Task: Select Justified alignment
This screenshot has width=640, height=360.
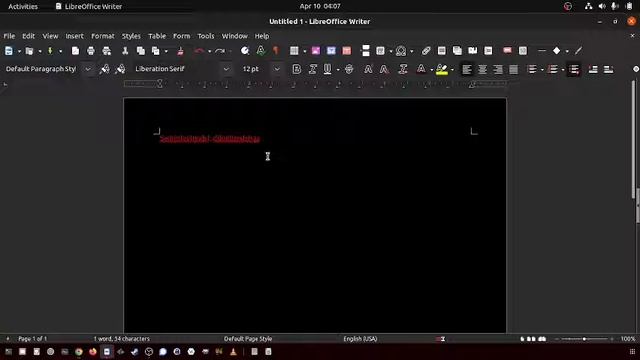Action: [513, 69]
